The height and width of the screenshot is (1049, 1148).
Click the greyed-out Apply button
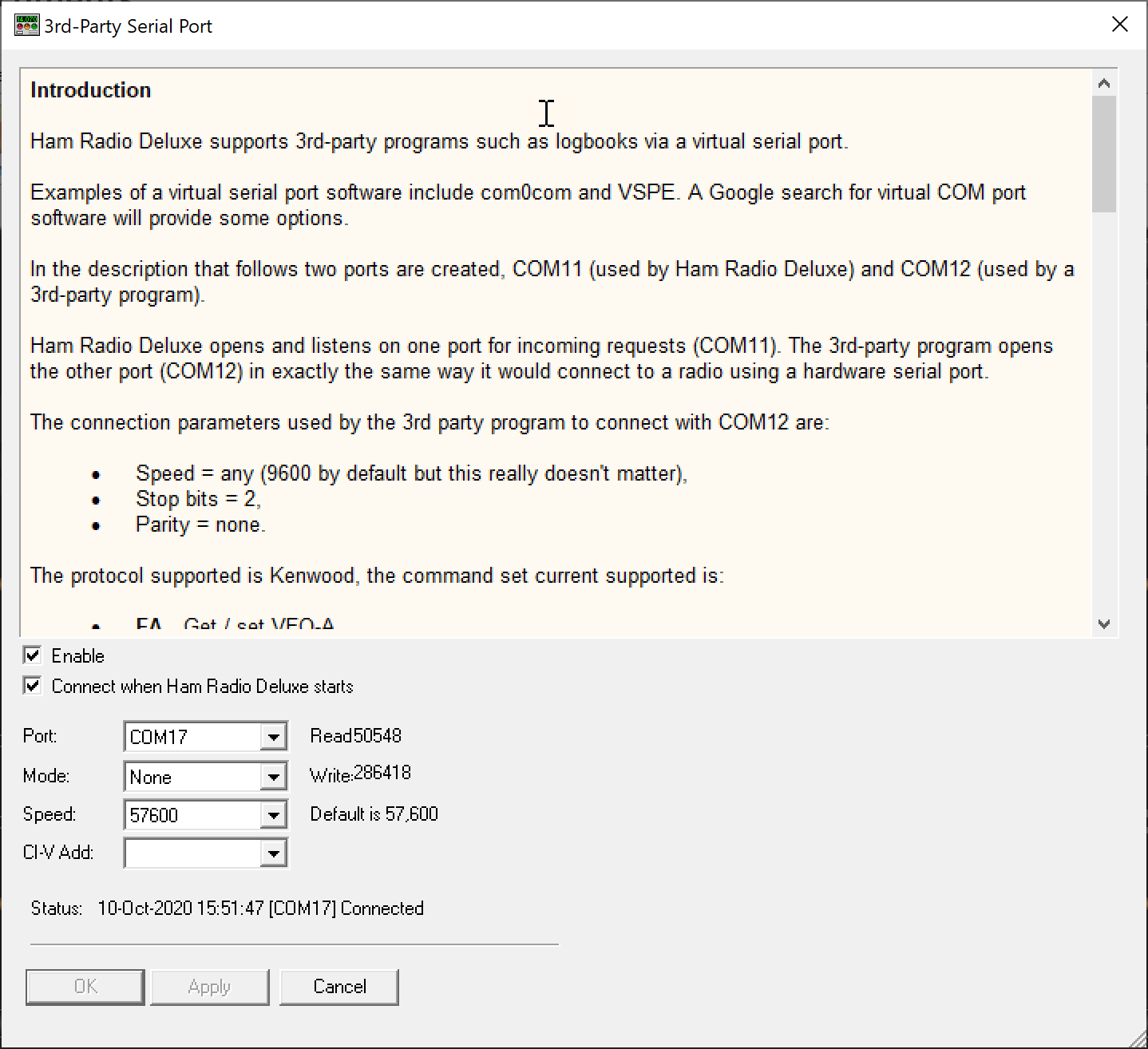click(209, 987)
